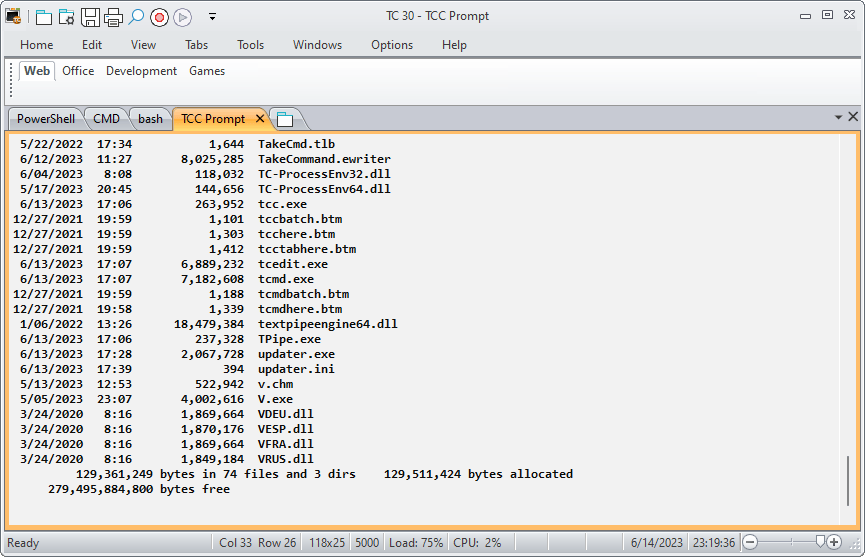Click the play macro icon
This screenshot has width=865, height=557.
point(183,18)
